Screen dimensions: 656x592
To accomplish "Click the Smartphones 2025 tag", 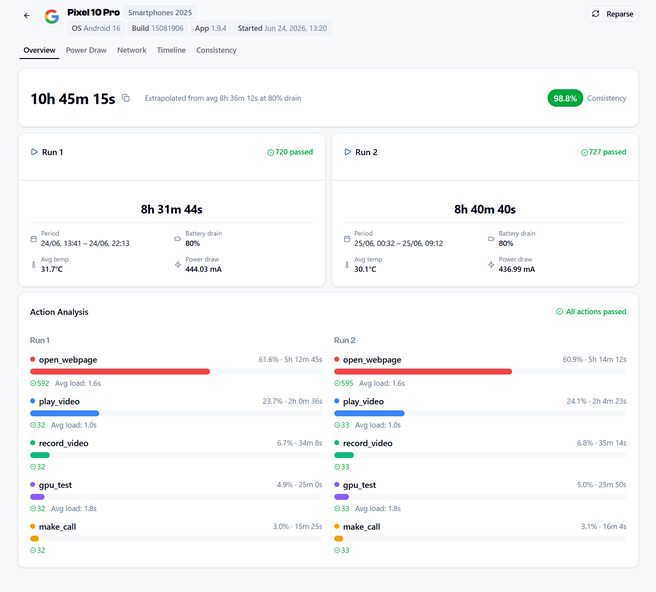I will click(x=160, y=13).
